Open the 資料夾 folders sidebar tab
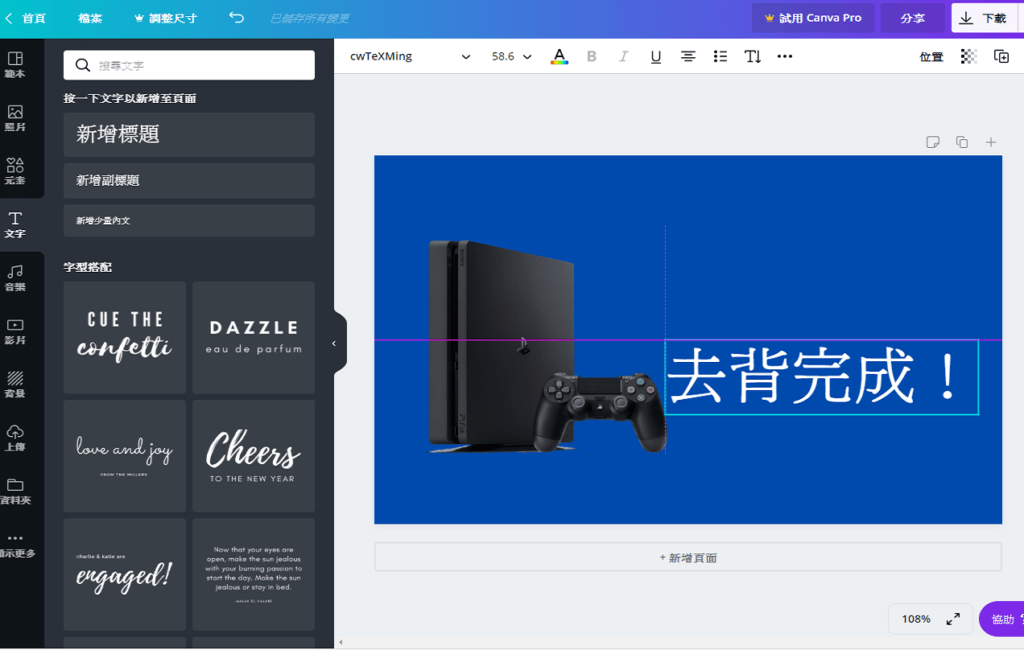1024x650 pixels. (x=15, y=492)
